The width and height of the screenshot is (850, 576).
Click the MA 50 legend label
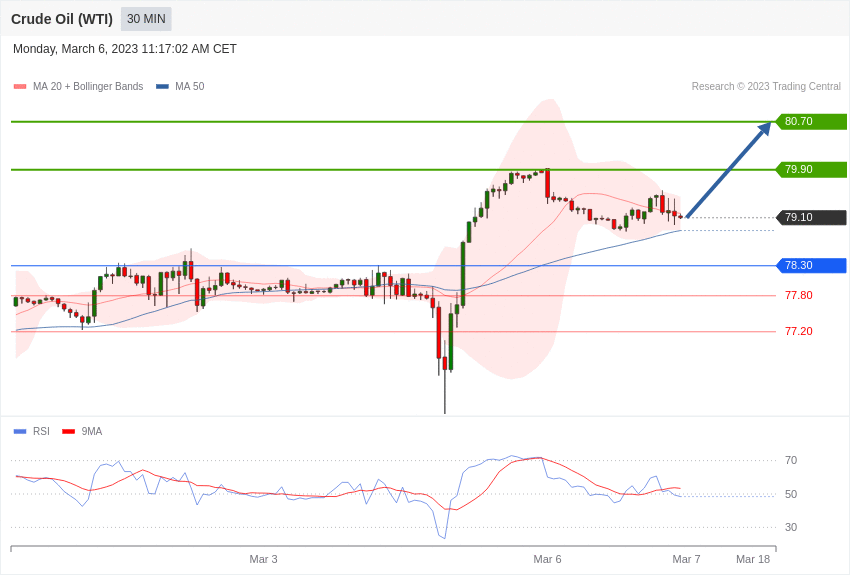coord(190,87)
